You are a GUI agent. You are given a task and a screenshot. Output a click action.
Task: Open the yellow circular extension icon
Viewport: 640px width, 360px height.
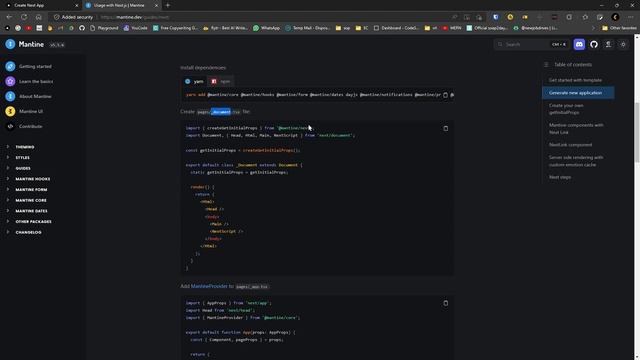click(x=510, y=17)
